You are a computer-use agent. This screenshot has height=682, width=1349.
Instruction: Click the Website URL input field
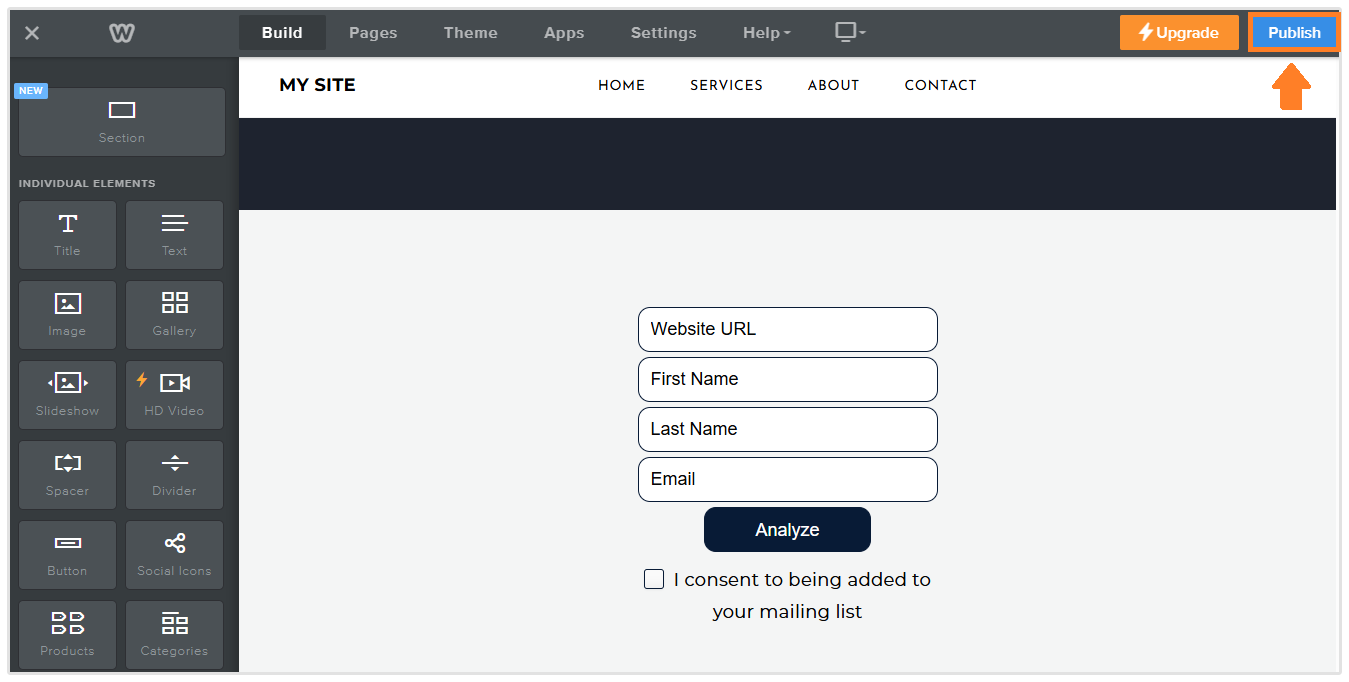(x=787, y=329)
